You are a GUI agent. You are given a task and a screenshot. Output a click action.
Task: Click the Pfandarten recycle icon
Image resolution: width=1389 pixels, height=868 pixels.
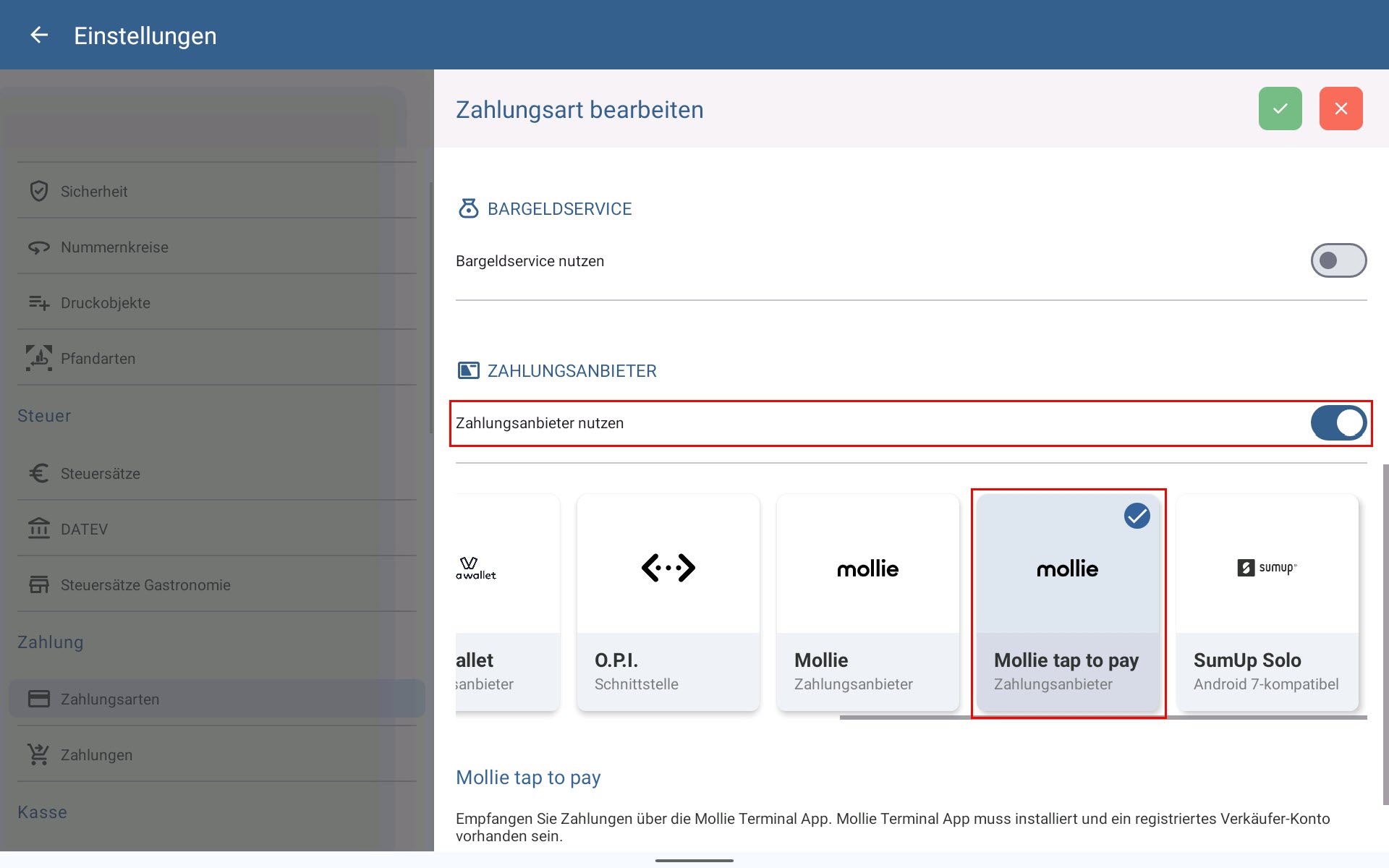pos(39,358)
